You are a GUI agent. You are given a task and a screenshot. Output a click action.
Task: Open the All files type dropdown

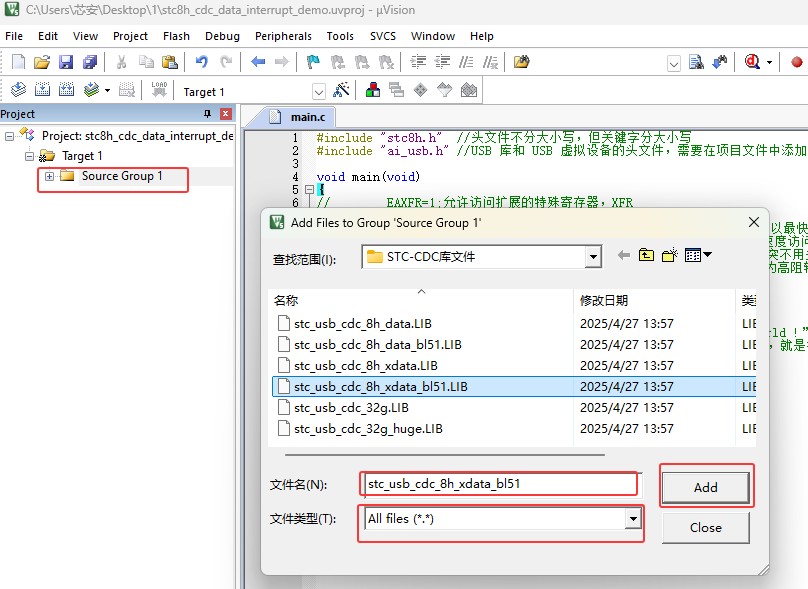(633, 519)
